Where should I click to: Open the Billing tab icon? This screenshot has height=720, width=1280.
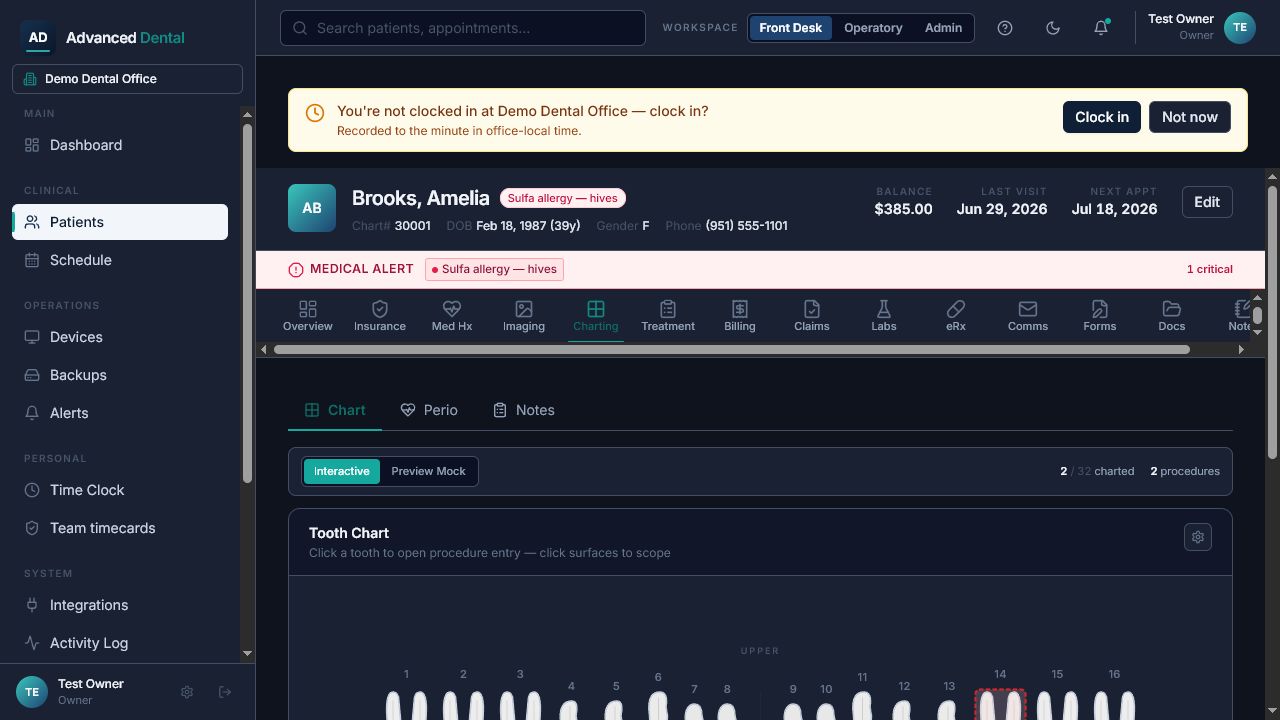[740, 309]
